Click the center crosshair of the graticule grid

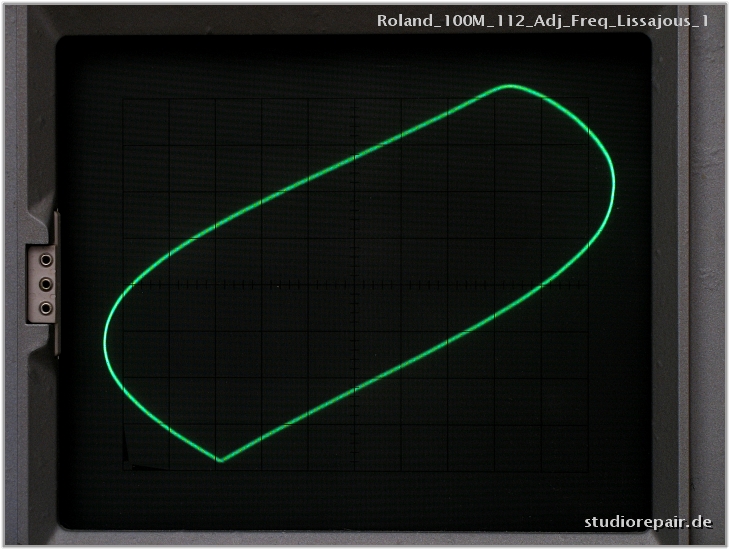coord(355,285)
